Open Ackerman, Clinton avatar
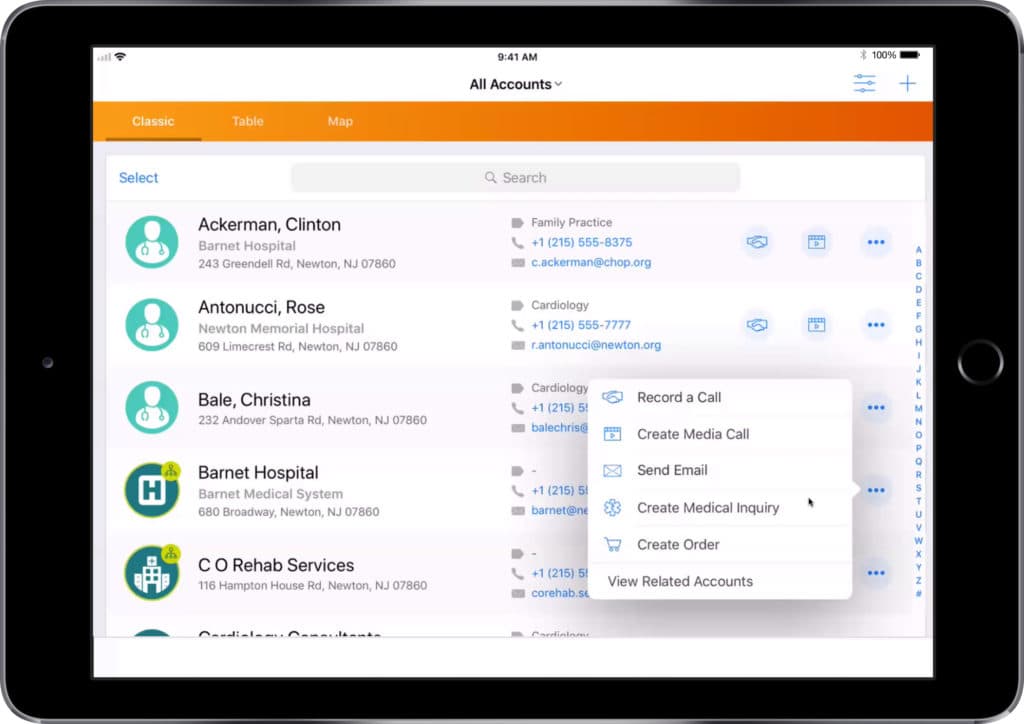 pos(152,242)
